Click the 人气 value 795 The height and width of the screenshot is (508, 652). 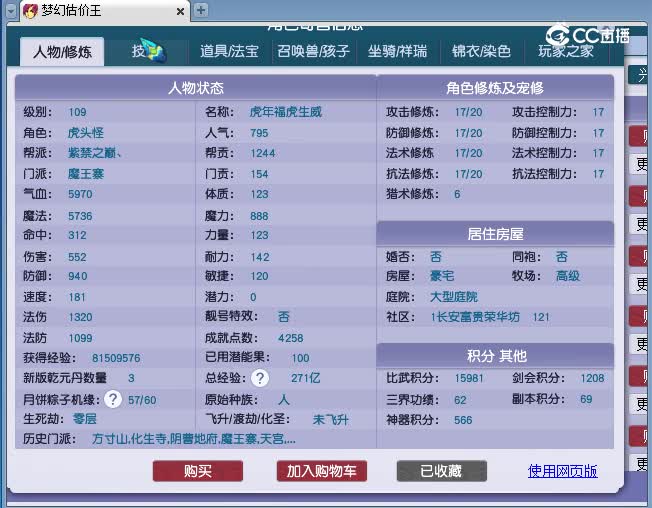(x=259, y=133)
